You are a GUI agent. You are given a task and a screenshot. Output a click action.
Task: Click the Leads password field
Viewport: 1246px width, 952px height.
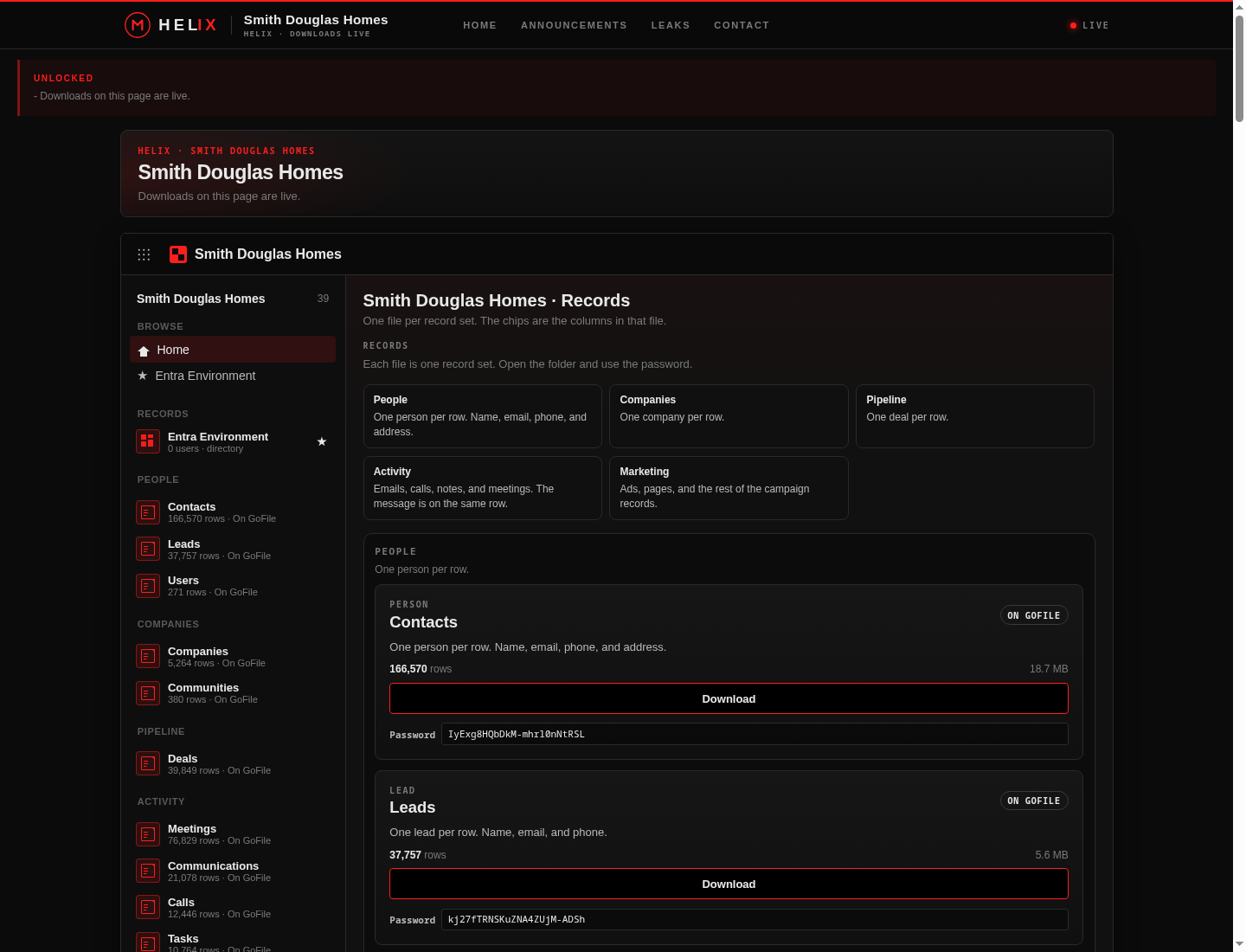tap(755, 919)
